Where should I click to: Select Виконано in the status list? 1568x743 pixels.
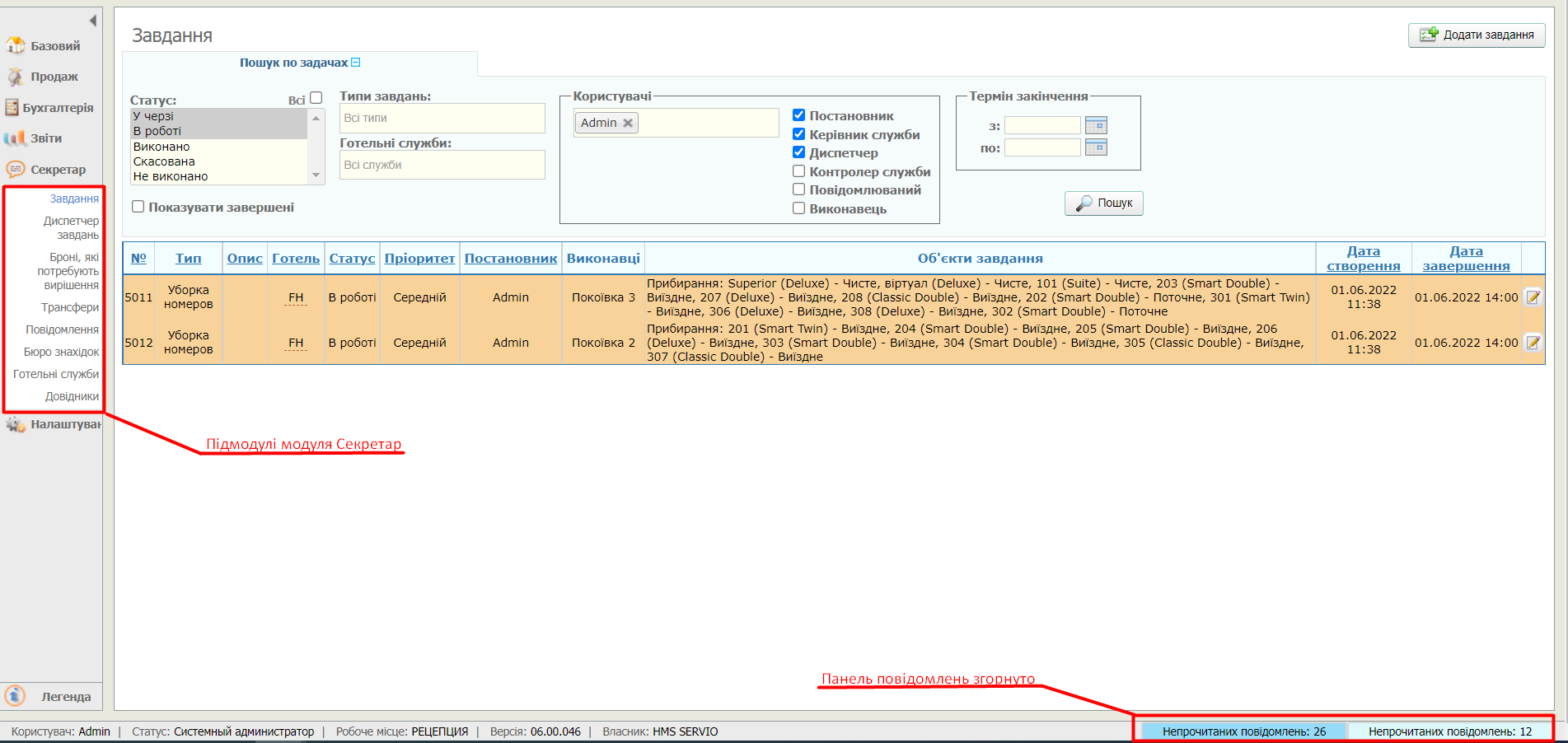click(161, 147)
